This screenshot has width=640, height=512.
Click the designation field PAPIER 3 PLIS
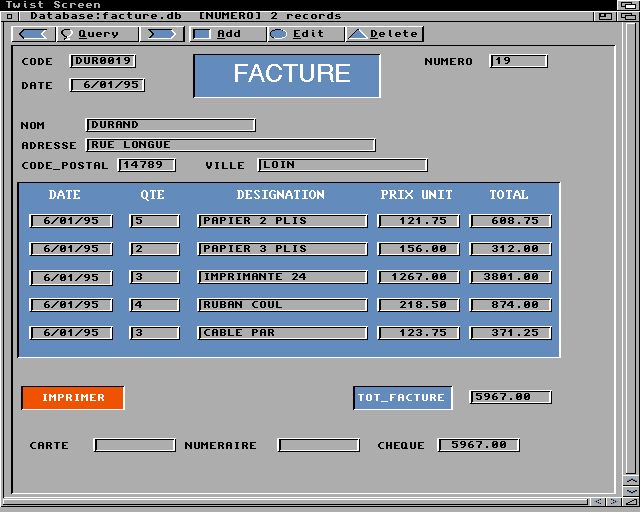point(282,249)
